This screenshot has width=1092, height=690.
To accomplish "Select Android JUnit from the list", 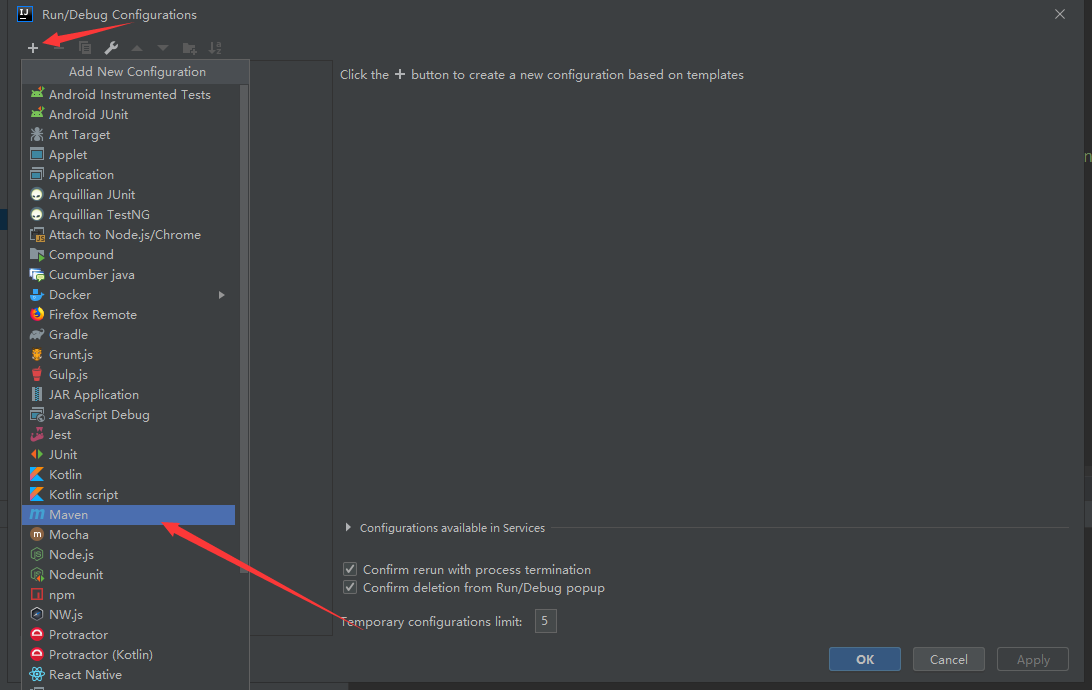I will click(x=129, y=114).
